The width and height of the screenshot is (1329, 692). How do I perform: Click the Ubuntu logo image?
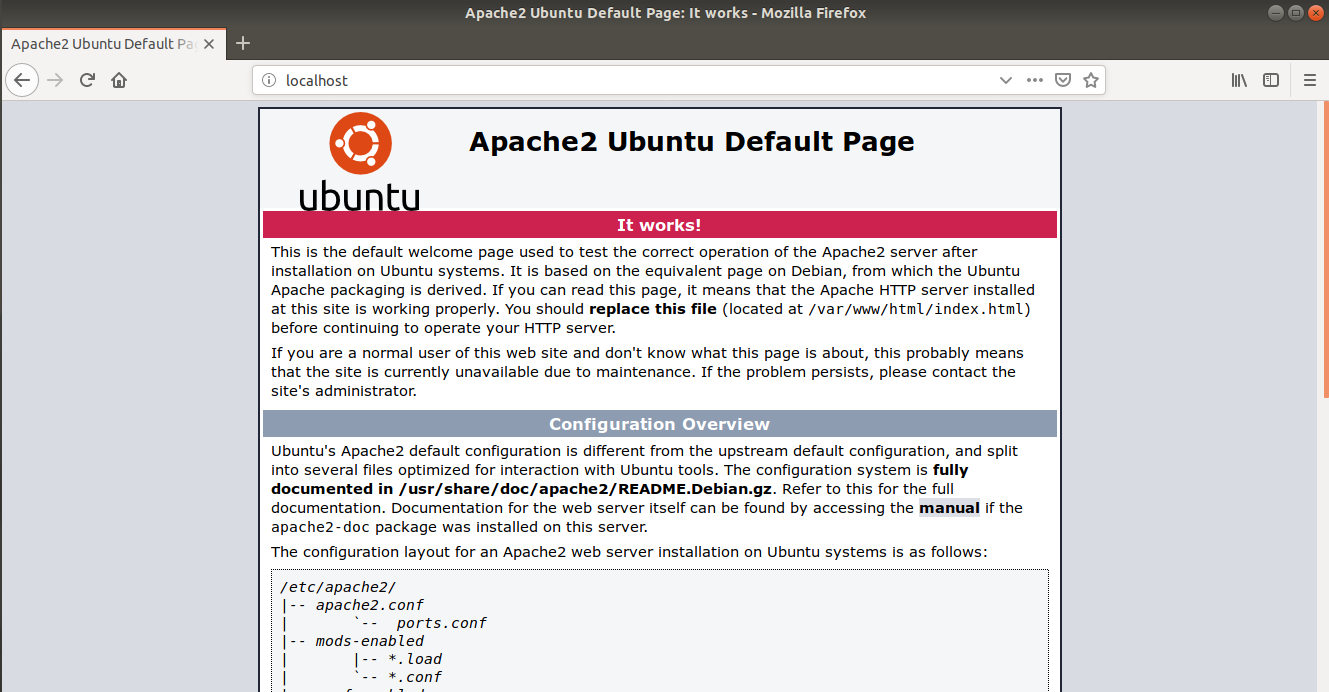coord(360,161)
